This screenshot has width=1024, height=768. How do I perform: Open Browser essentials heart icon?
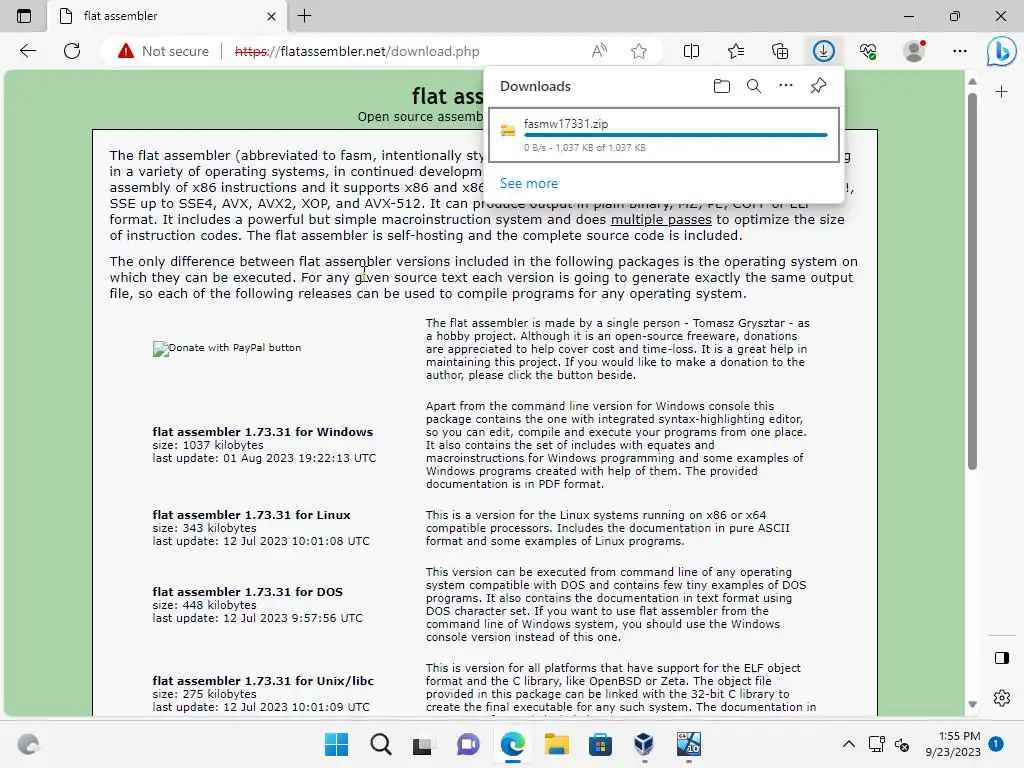(868, 51)
